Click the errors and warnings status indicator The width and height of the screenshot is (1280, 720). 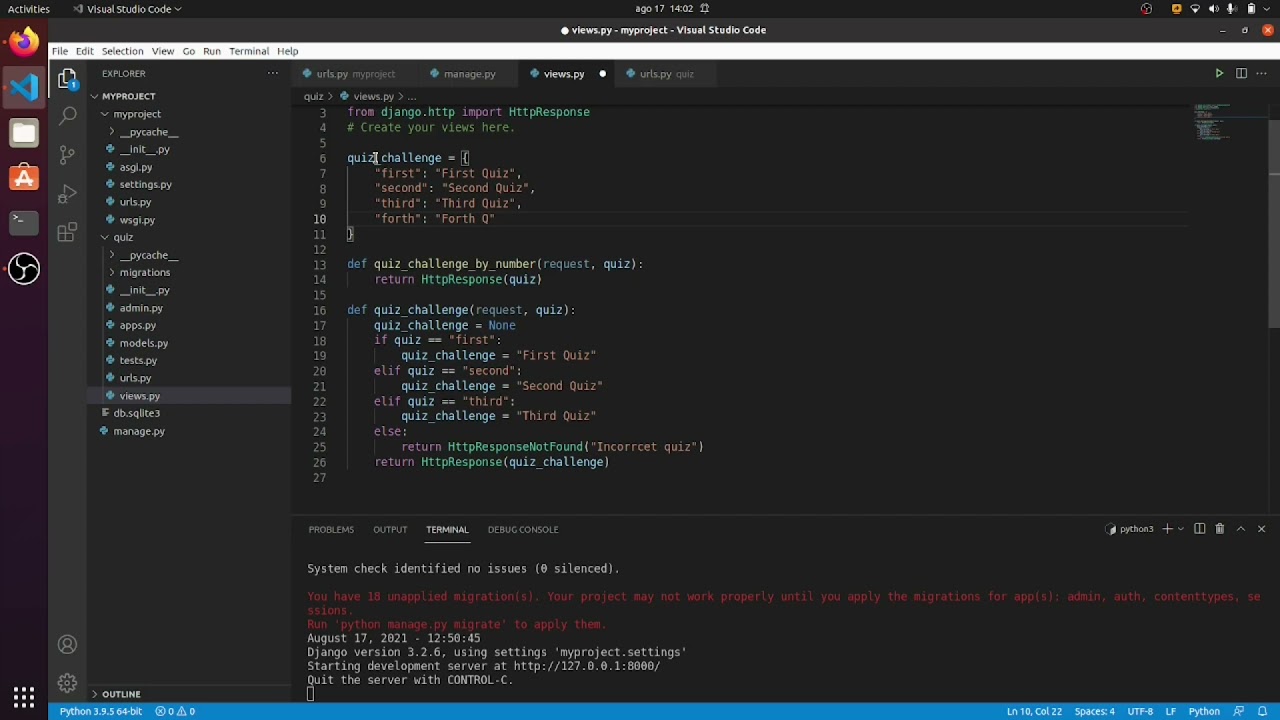175,711
